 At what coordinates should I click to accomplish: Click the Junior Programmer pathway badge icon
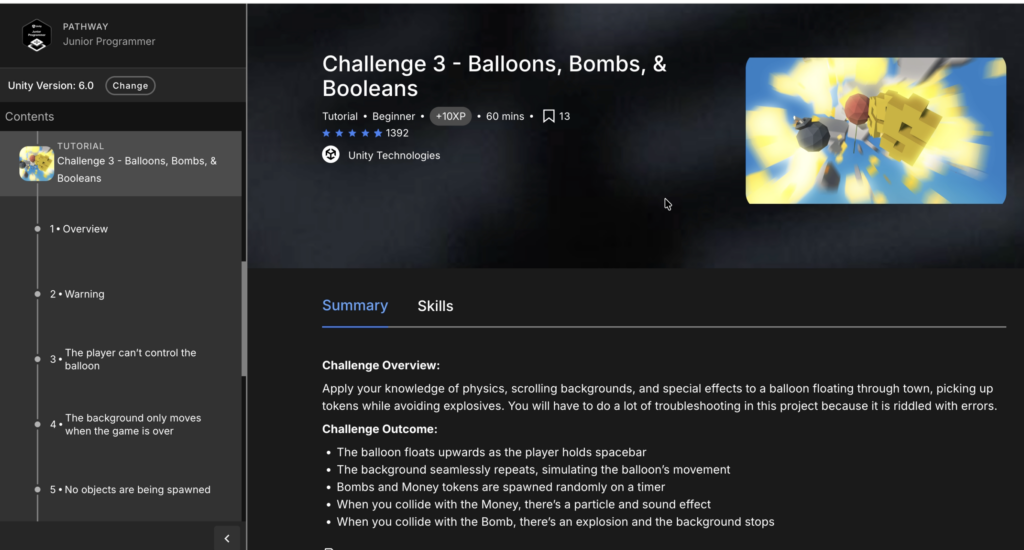36,35
